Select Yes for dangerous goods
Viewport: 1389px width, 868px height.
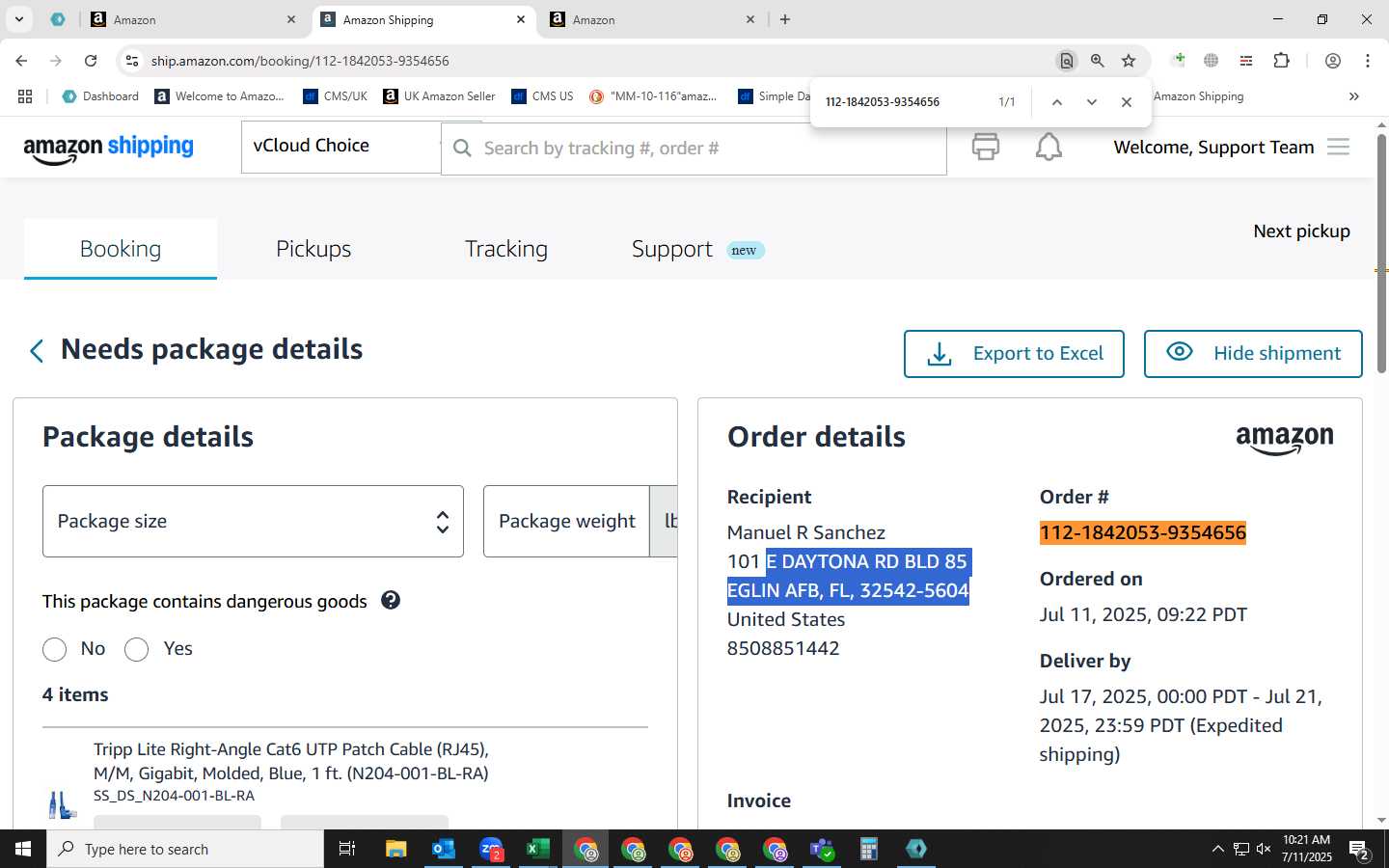pos(136,649)
